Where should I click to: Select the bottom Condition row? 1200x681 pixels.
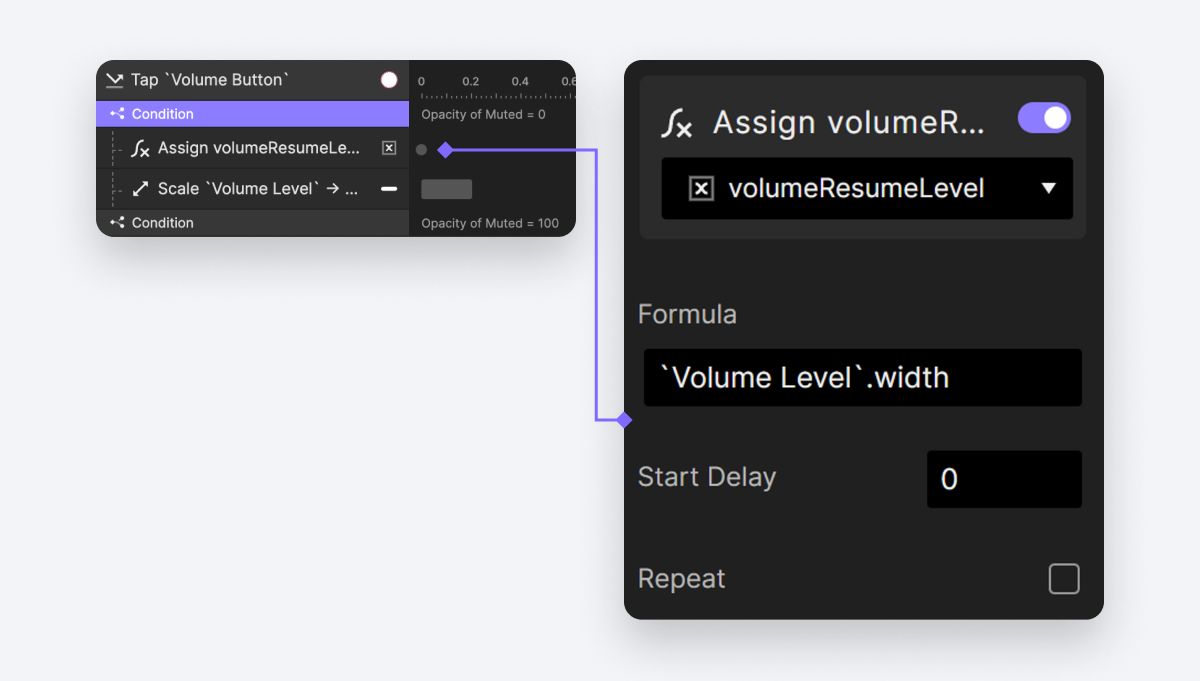click(253, 223)
